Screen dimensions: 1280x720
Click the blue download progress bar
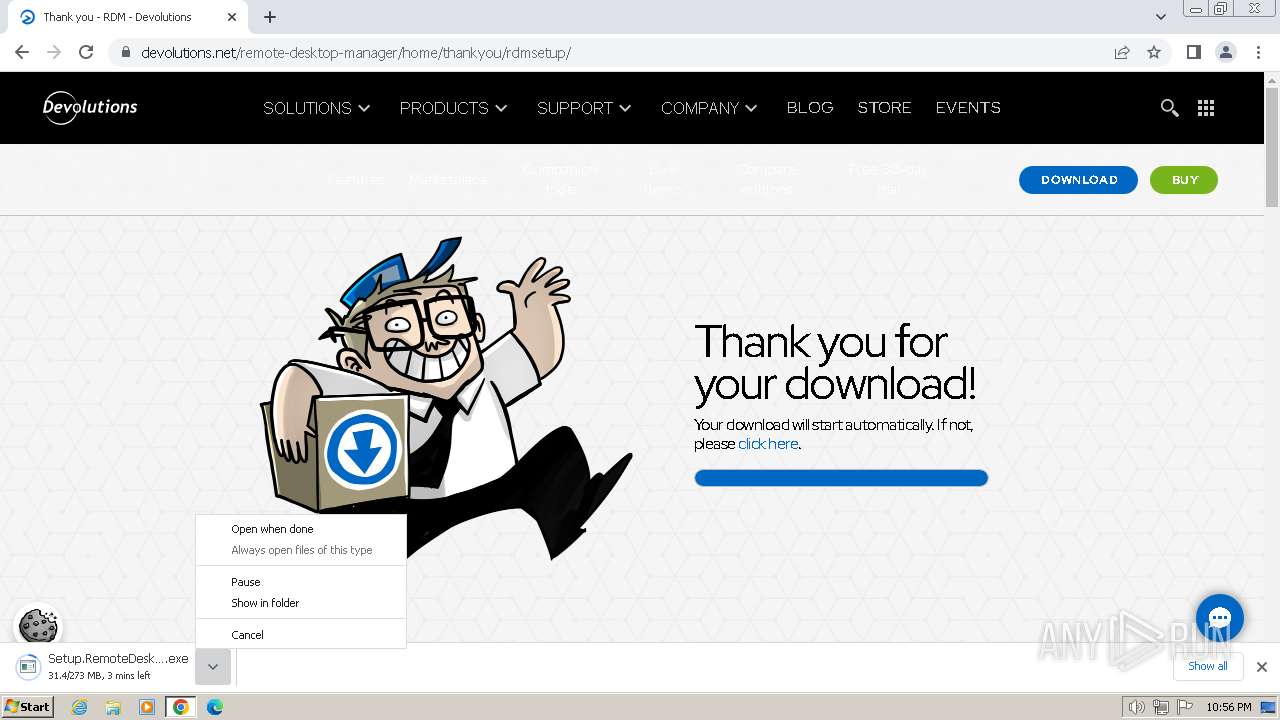(841, 478)
